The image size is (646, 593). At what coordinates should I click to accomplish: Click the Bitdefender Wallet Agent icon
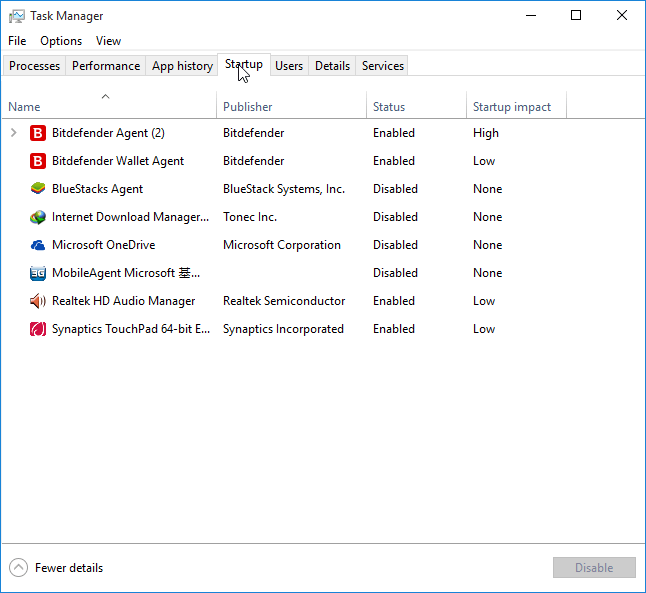click(x=38, y=161)
